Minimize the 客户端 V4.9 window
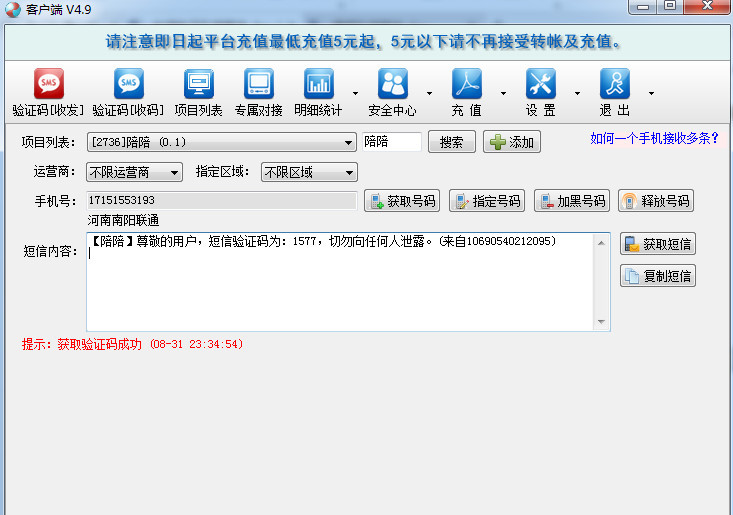 [643, 7]
